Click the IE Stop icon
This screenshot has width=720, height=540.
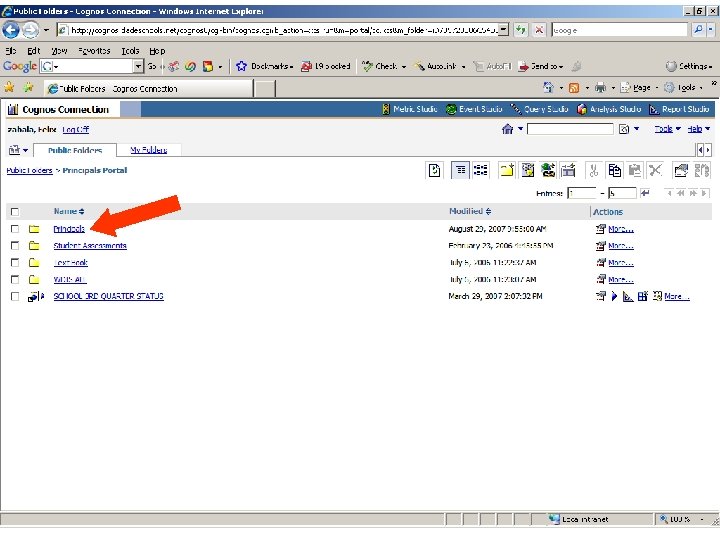point(539,30)
